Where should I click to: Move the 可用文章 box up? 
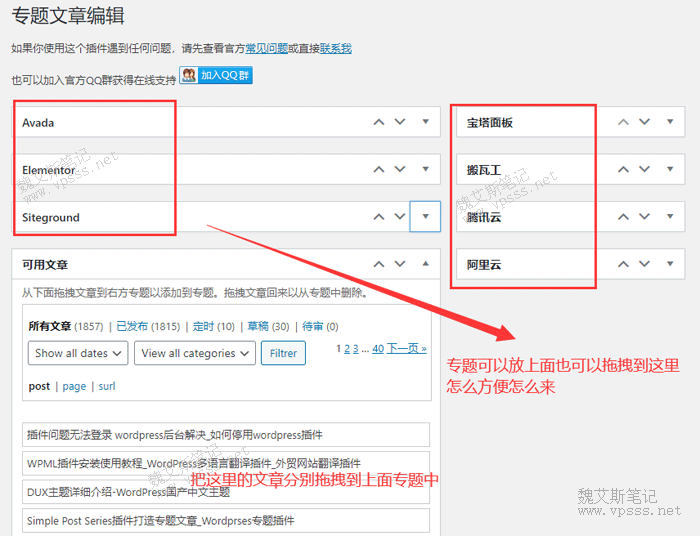click(378, 264)
